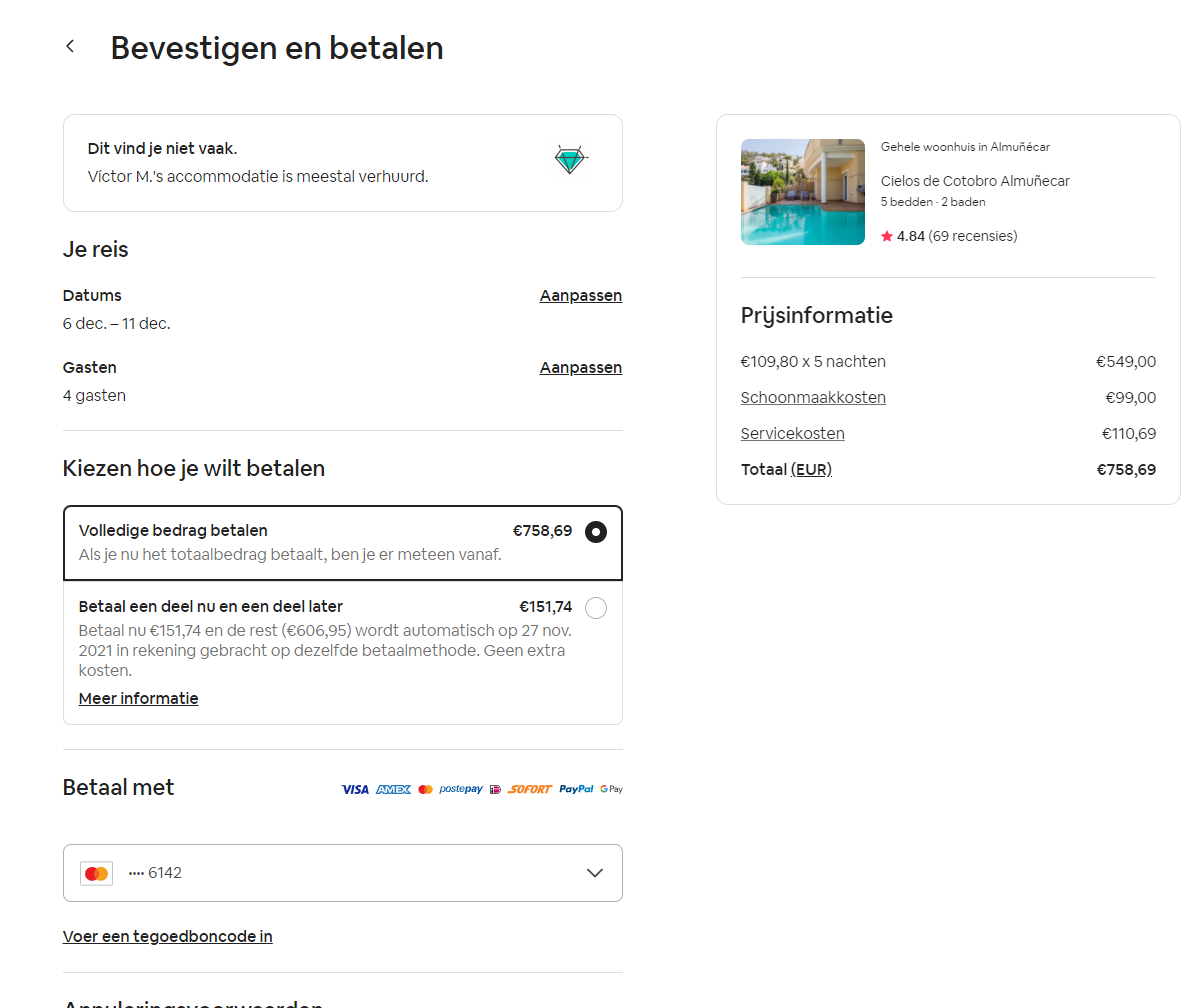Select 'Volledige bedrag betalen' radio button
The height and width of the screenshot is (1008, 1197).
(595, 532)
